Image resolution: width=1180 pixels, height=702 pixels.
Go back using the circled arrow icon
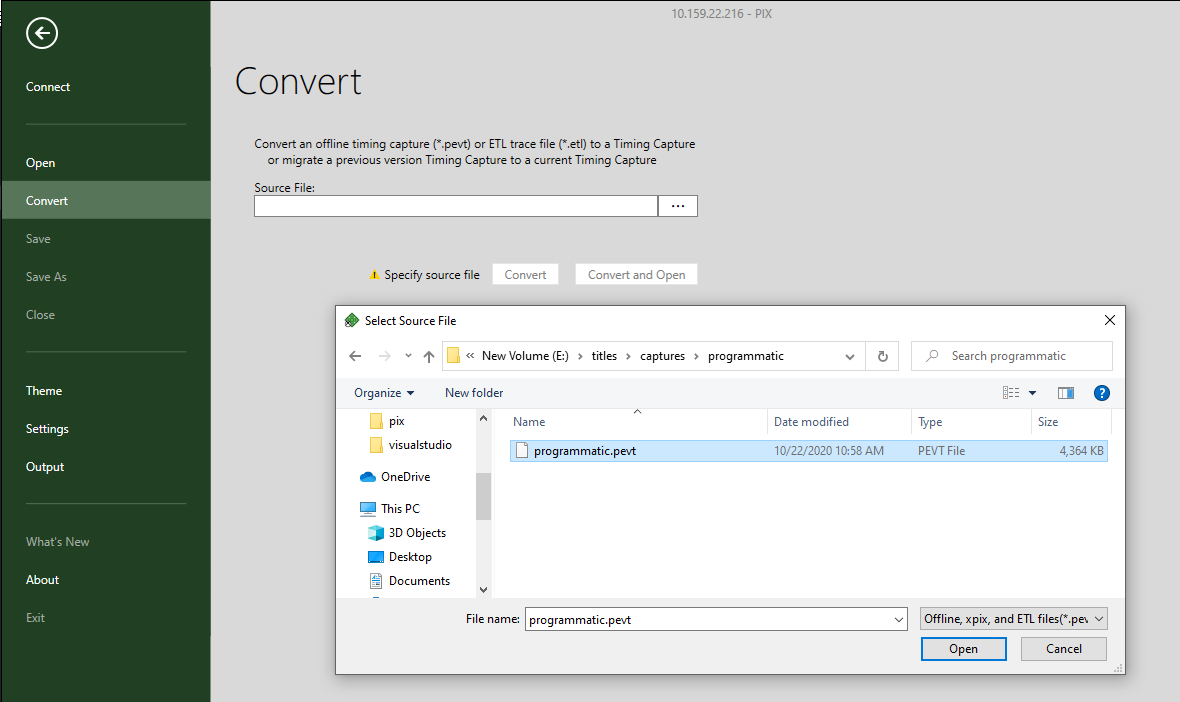point(41,33)
